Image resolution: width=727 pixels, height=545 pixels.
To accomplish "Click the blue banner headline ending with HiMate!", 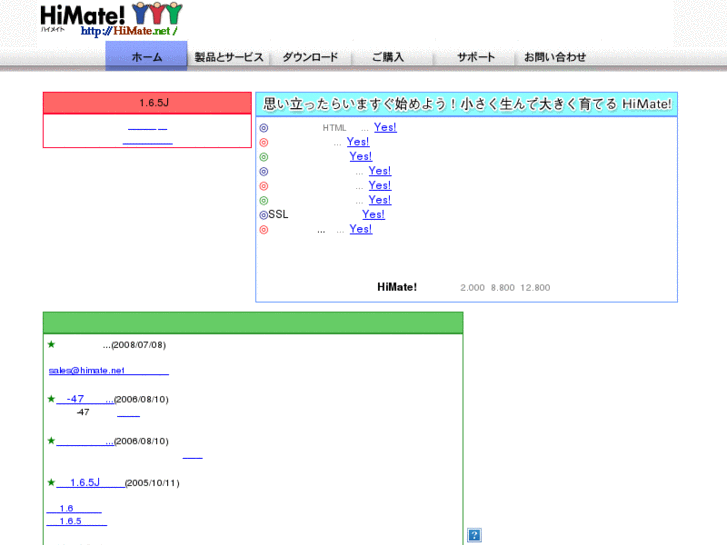I will pos(466,104).
